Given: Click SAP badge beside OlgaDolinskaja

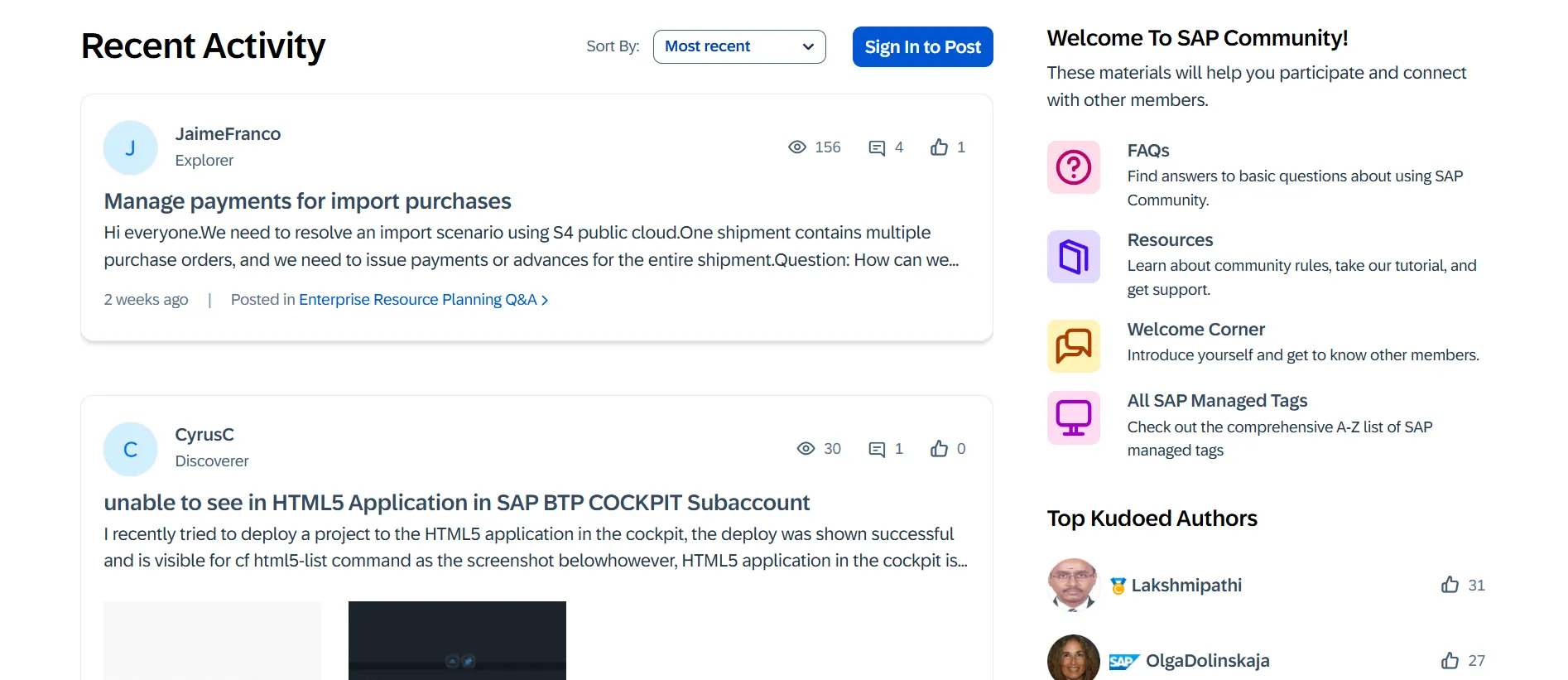Looking at the screenshot, I should pos(1124,662).
